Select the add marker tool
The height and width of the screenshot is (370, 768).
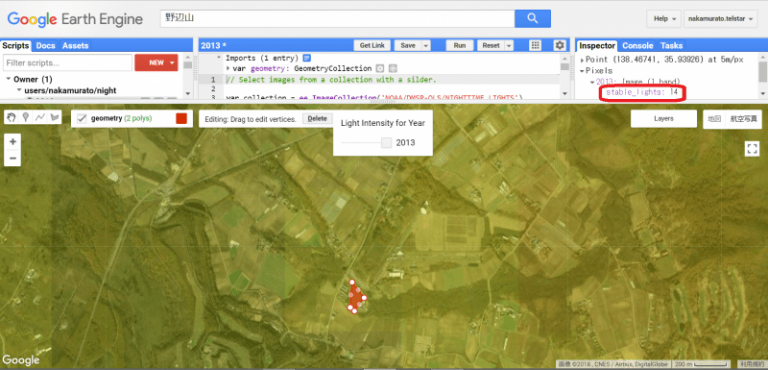coord(25,117)
